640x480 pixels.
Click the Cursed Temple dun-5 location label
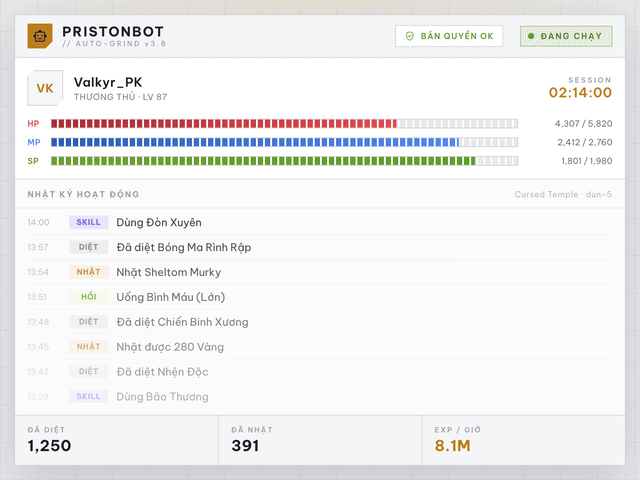(563, 194)
